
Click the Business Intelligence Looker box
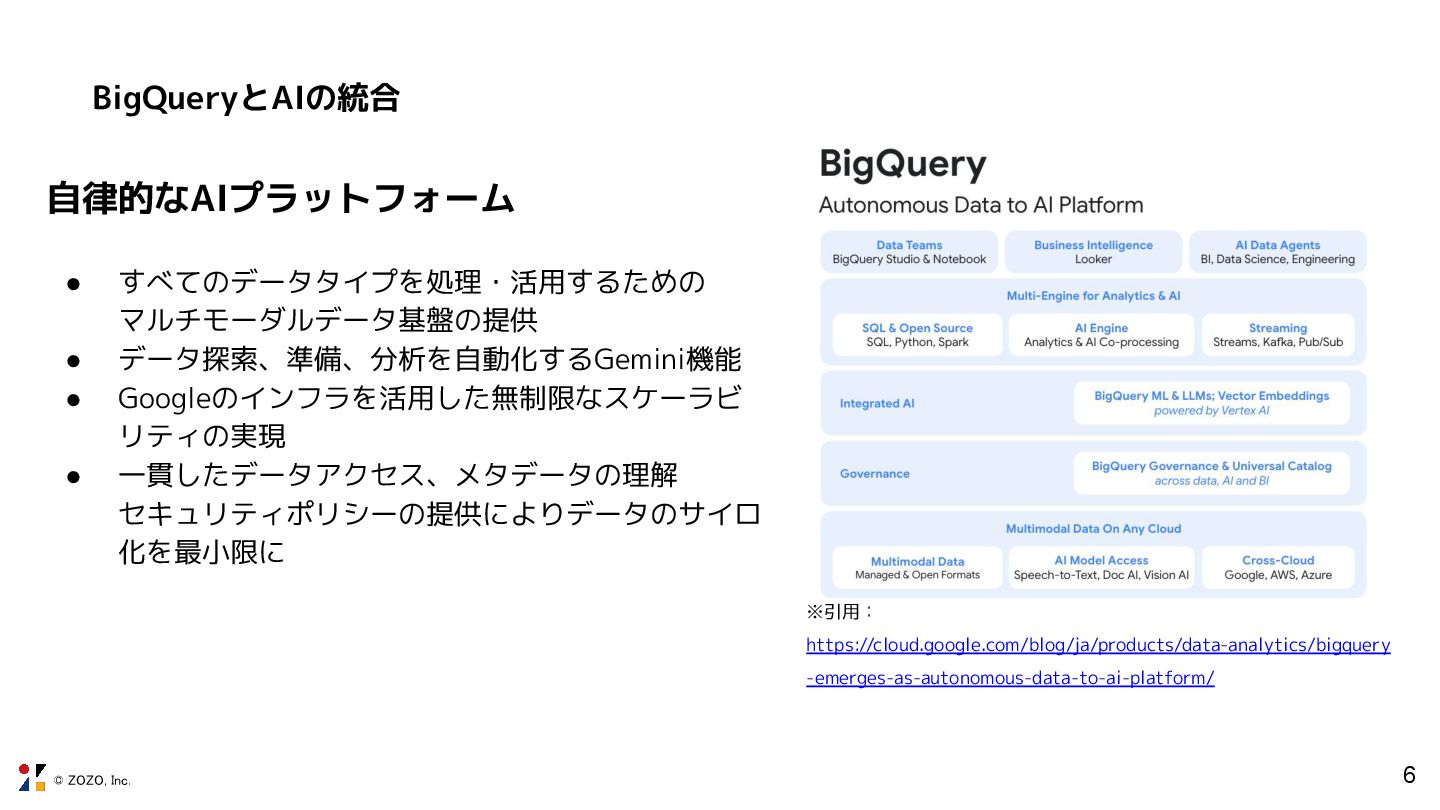pos(1093,252)
